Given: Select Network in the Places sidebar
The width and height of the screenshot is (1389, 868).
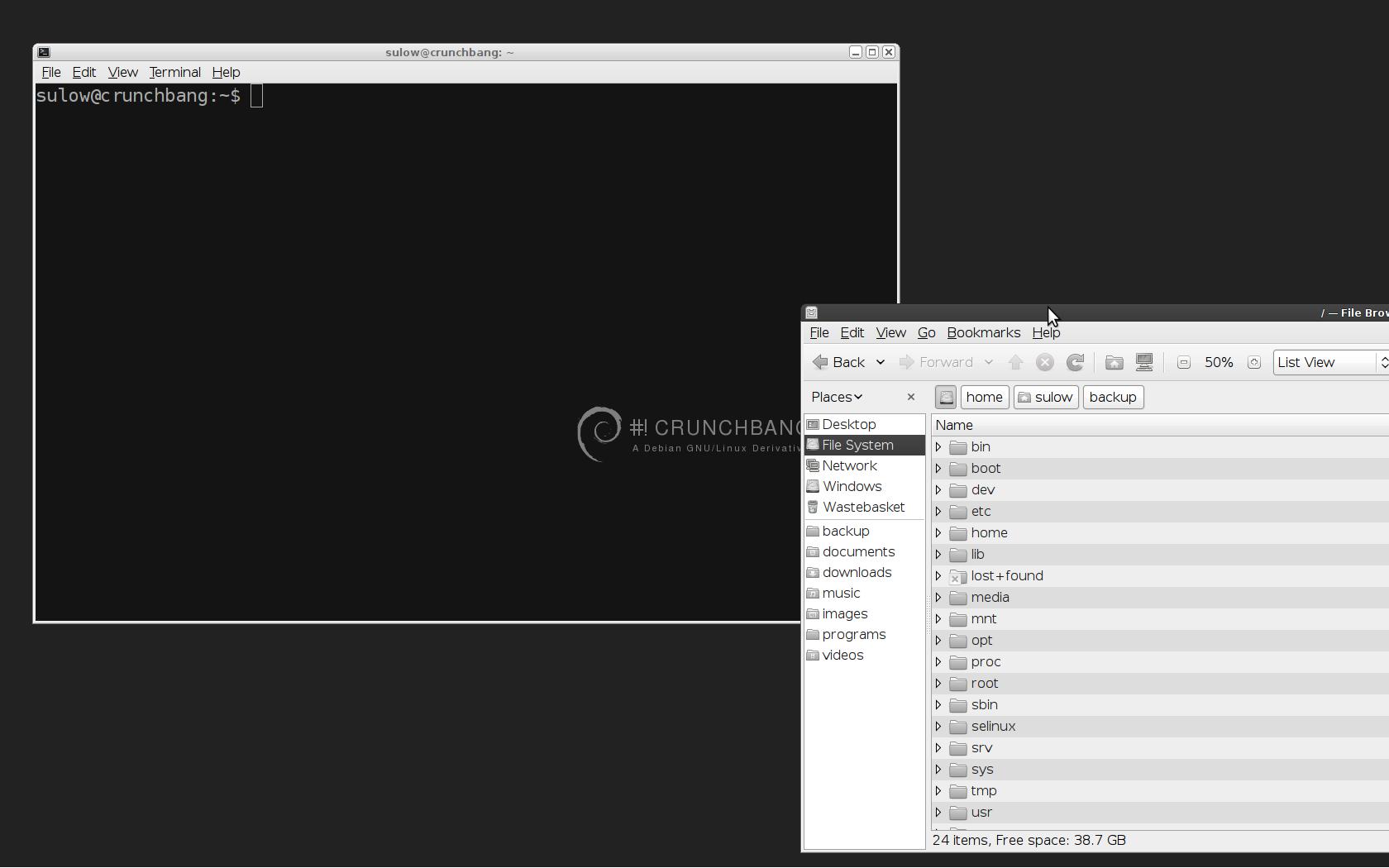Looking at the screenshot, I should coord(864,465).
